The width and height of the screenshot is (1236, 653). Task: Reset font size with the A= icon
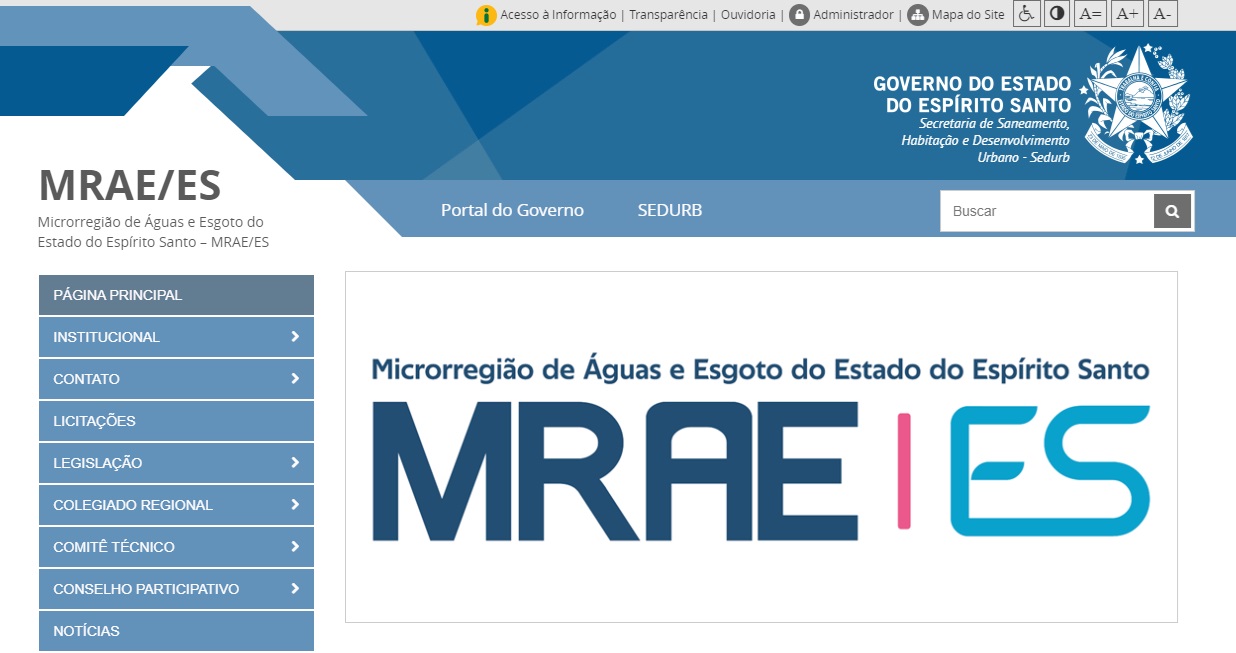pyautogui.click(x=1090, y=13)
